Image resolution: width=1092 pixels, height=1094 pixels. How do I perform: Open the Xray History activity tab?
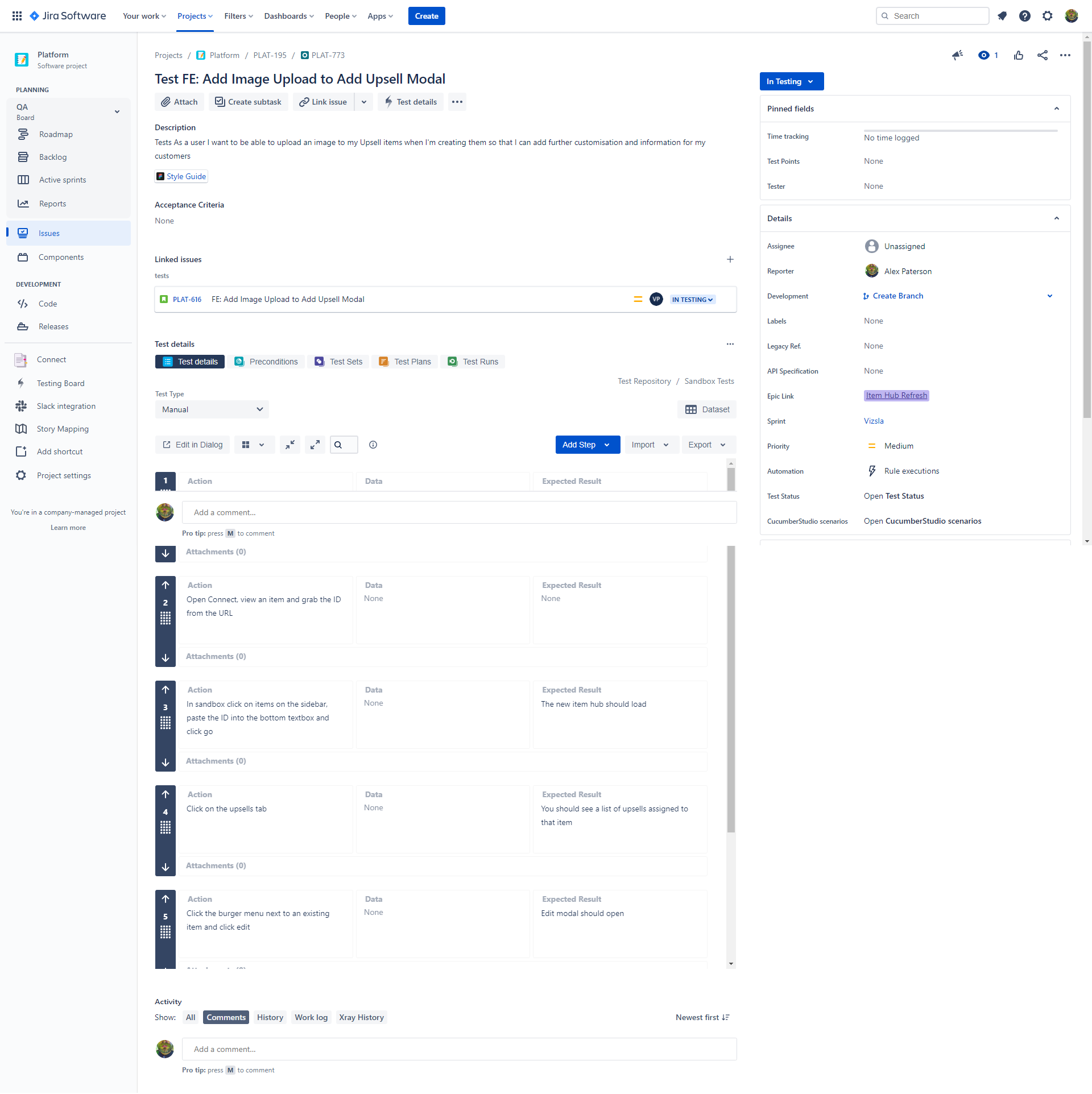pos(361,1017)
